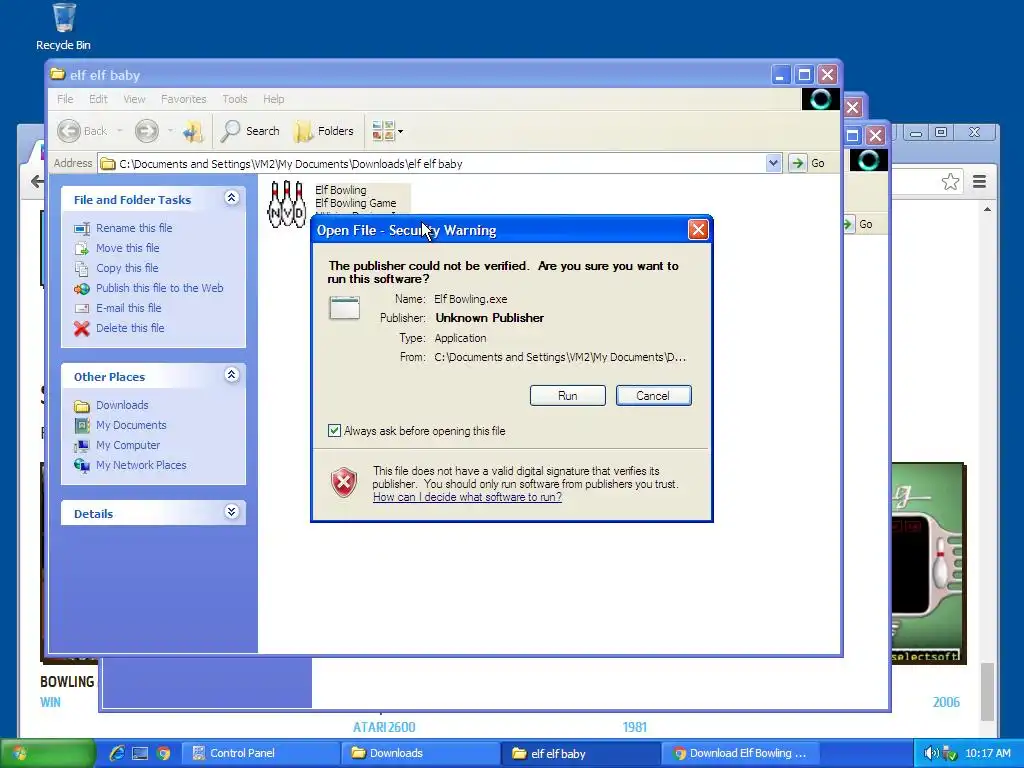Open Downloads in Other Places

point(122,406)
